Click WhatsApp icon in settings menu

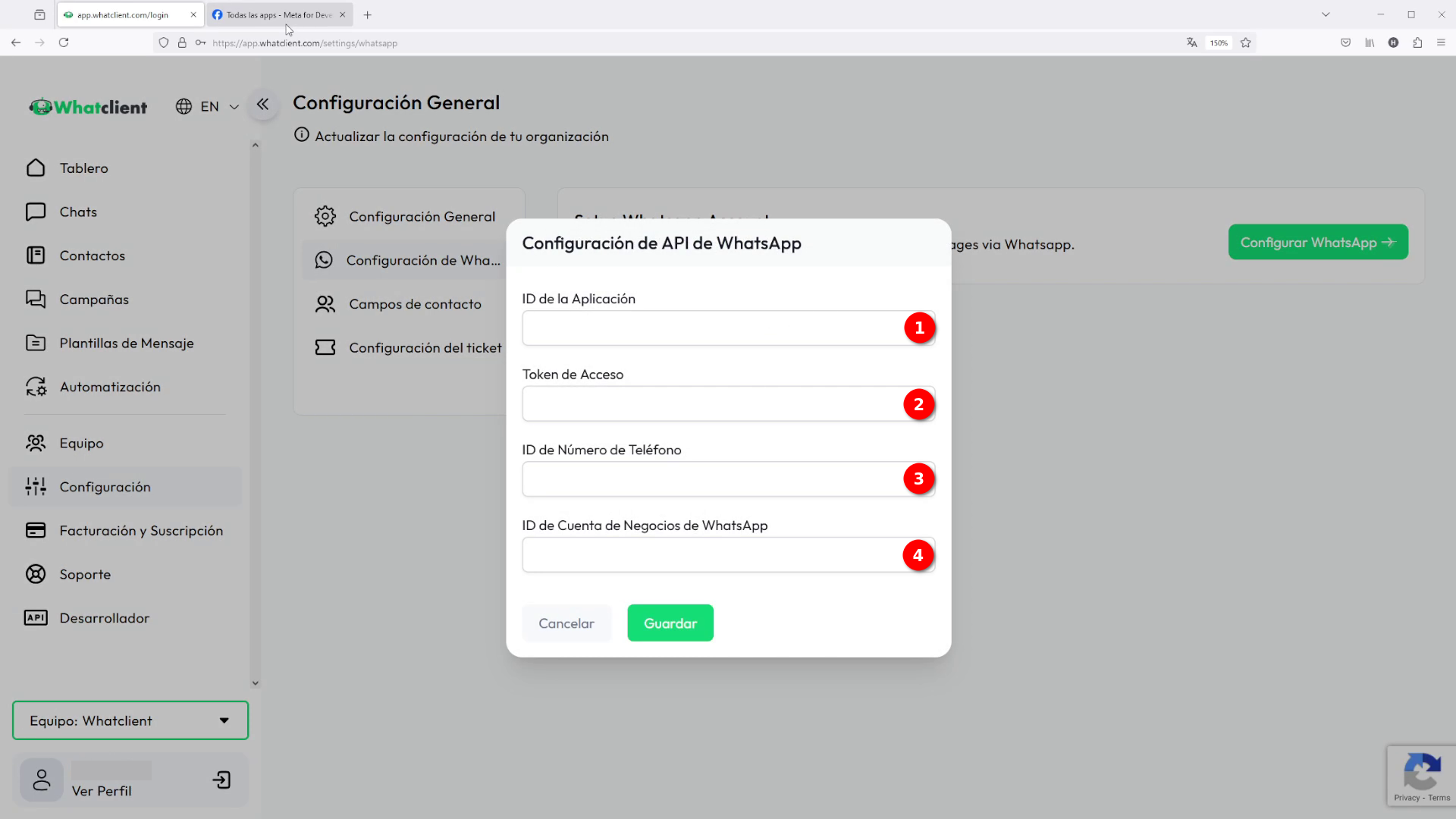click(324, 260)
